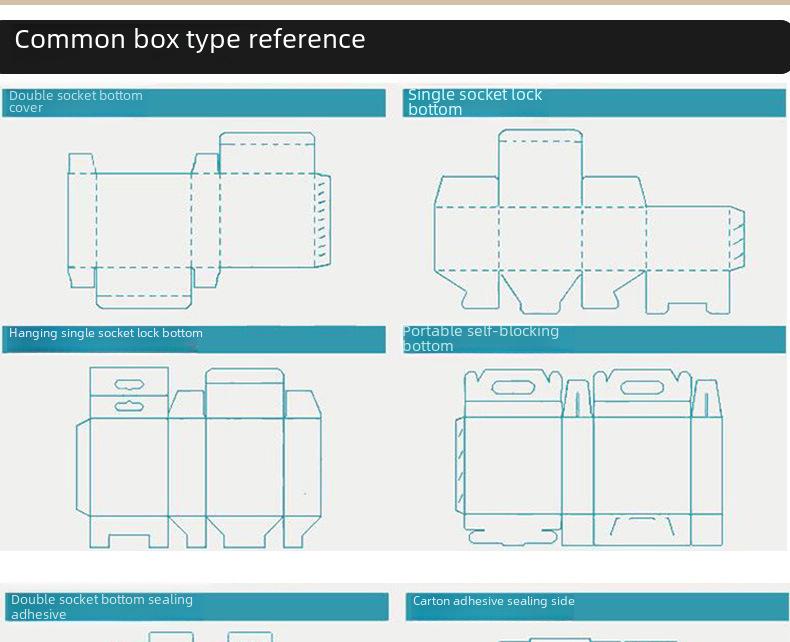Click the single socket lock bottom box diagram
The image size is (790, 642).
[588, 222]
